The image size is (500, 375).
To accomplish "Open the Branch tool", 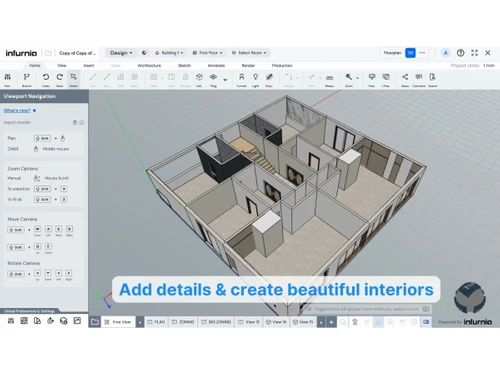I will [x=27, y=77].
